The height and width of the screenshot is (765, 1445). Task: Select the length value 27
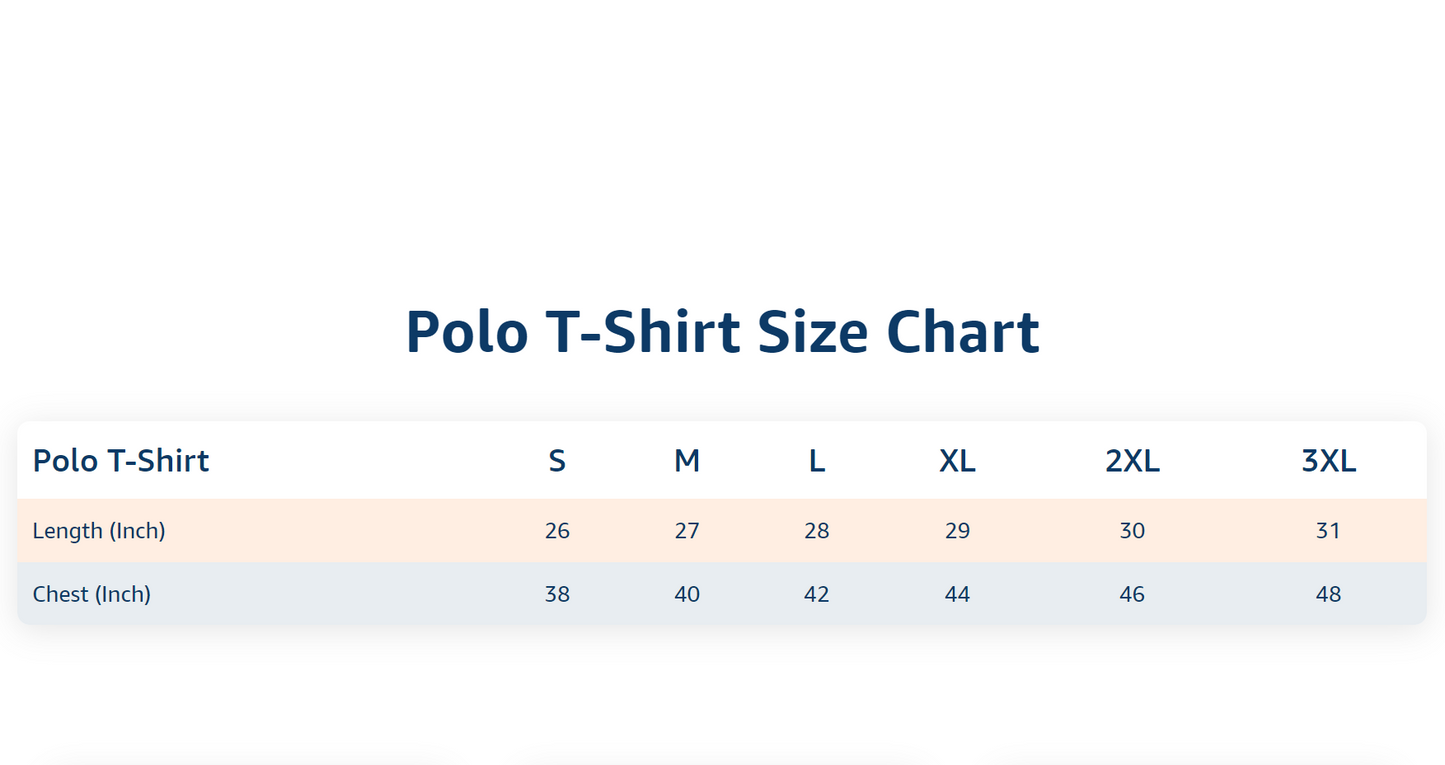coord(687,531)
